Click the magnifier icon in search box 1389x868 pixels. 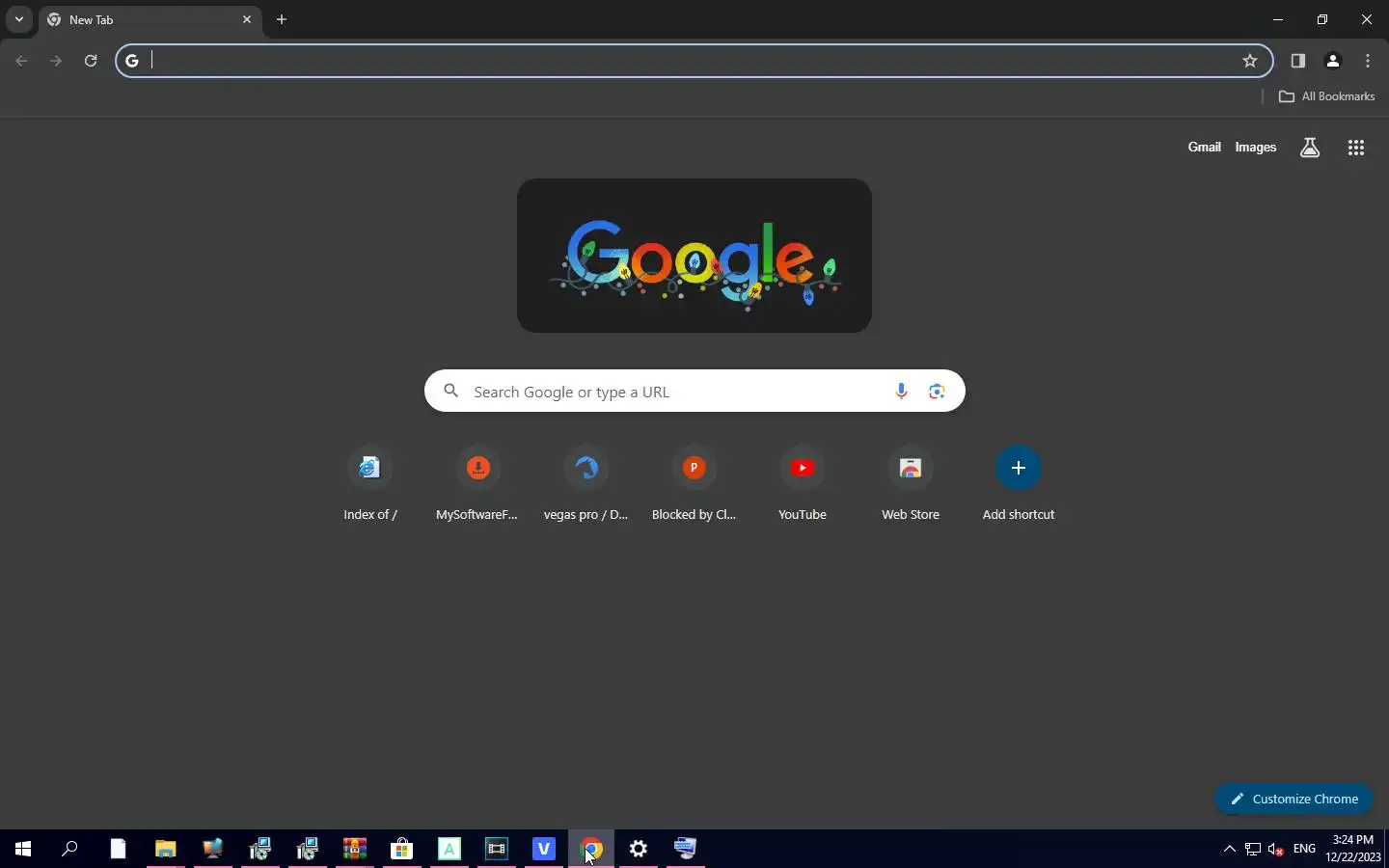pyautogui.click(x=450, y=391)
